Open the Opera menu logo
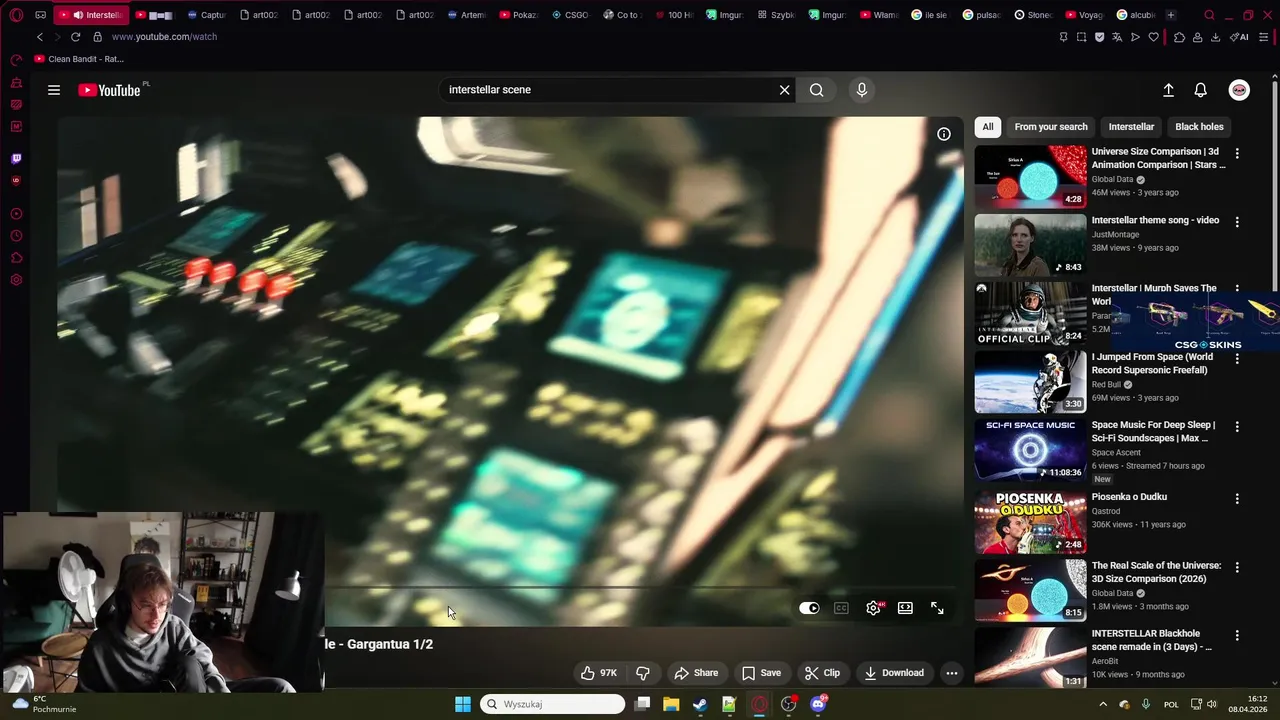This screenshot has width=1280, height=720. pyautogui.click(x=16, y=15)
